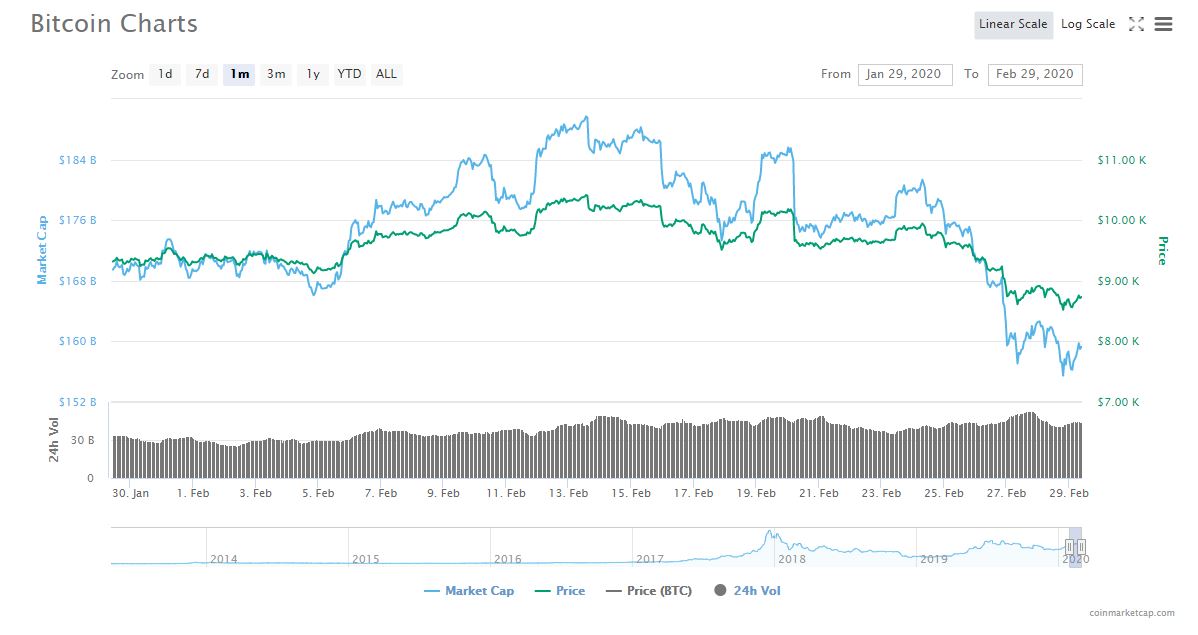The image size is (1198, 635).
Task: Select the YTD zoom range
Action: click(349, 74)
